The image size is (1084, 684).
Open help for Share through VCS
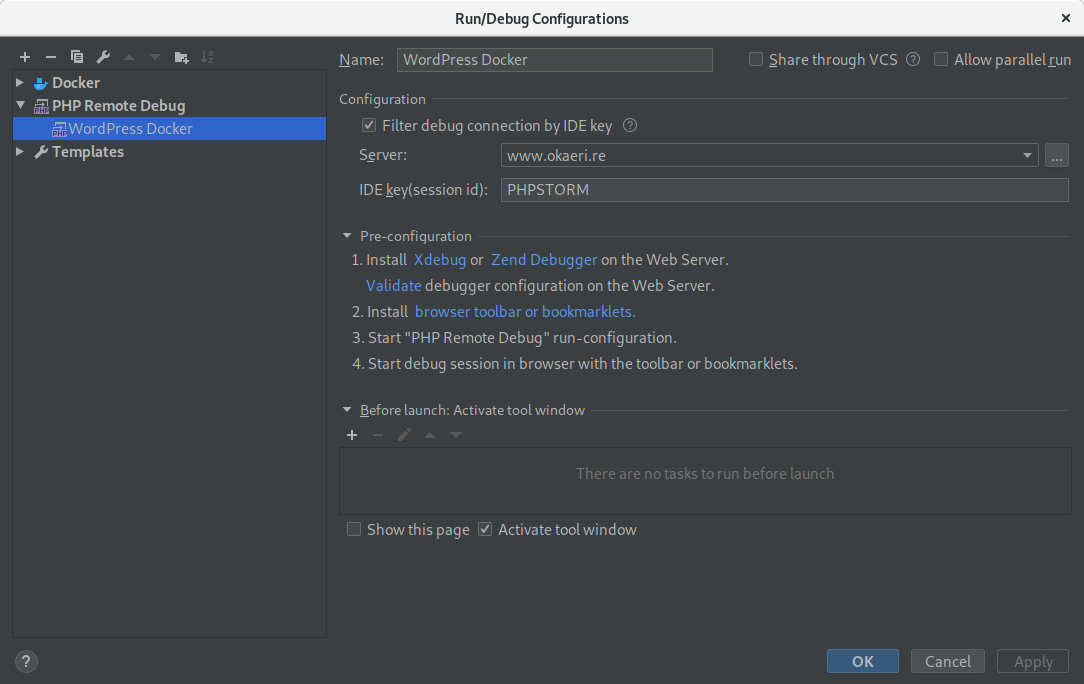(x=913, y=59)
